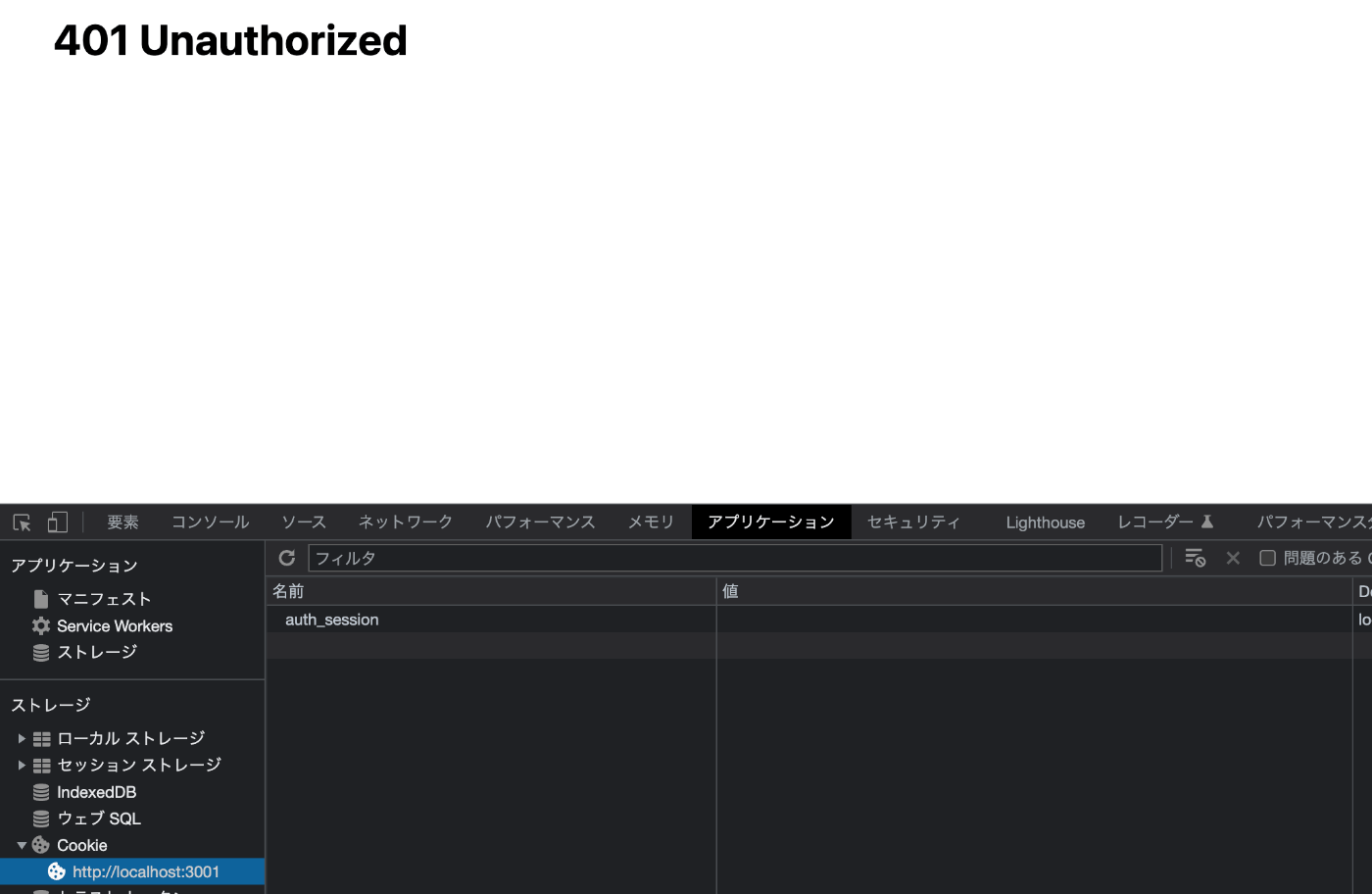
Task: Open the ソース tab
Action: 304,522
